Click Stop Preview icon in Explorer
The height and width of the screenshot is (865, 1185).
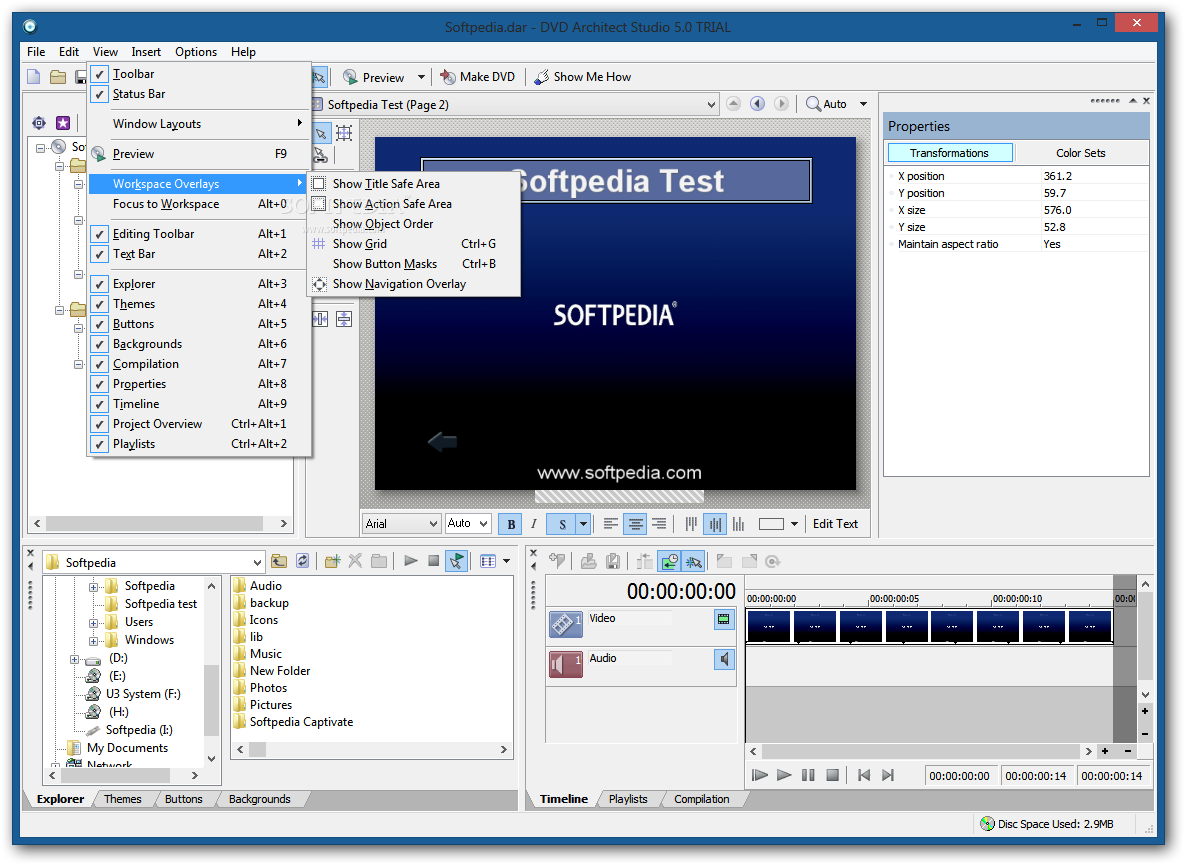click(x=433, y=561)
